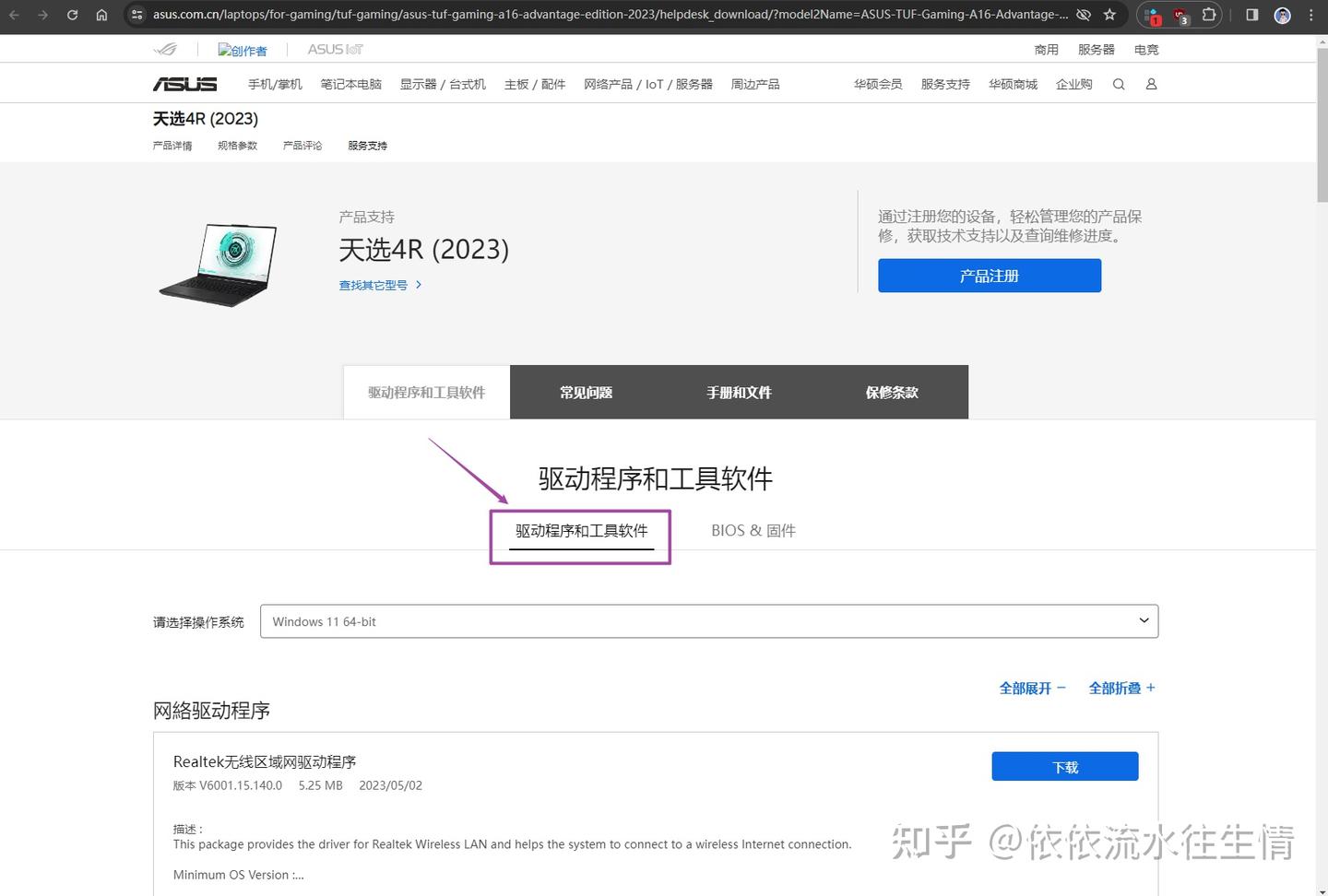Click the 5.25 MB file size
The height and width of the screenshot is (896, 1328).
(x=321, y=785)
